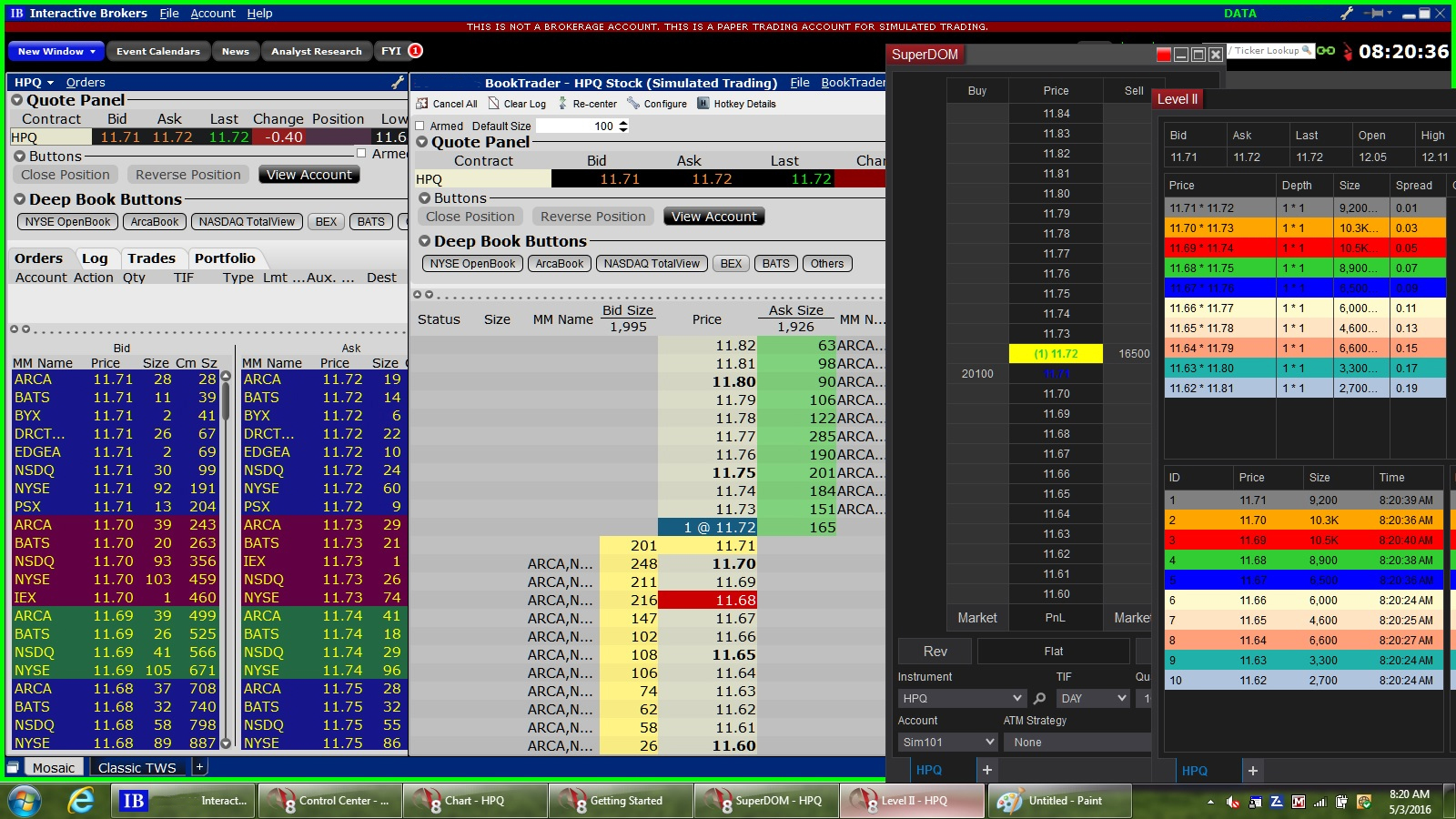Collapse the Quote Panel in BookTrader
Image resolution: width=1456 pixels, height=819 pixels.
point(422,142)
